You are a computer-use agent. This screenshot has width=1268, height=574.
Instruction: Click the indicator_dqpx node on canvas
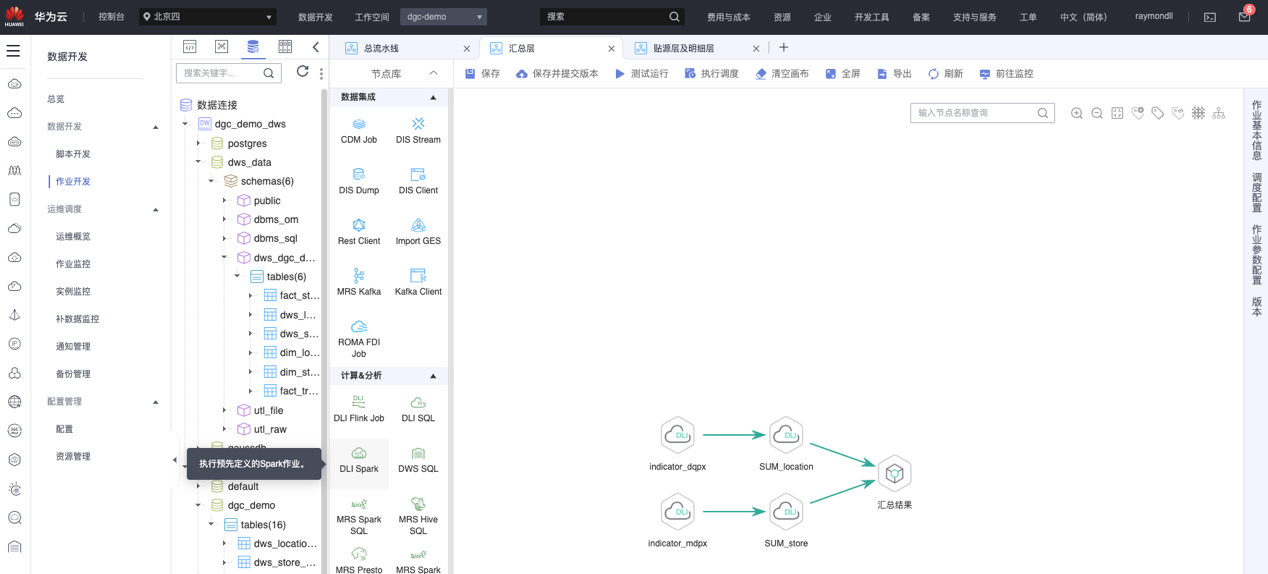[678, 435]
